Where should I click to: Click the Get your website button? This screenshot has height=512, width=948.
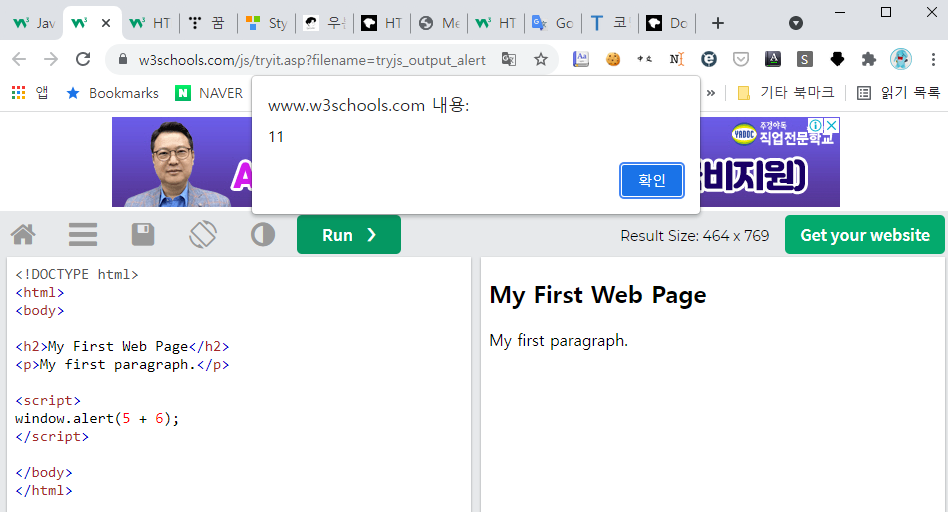(x=865, y=235)
